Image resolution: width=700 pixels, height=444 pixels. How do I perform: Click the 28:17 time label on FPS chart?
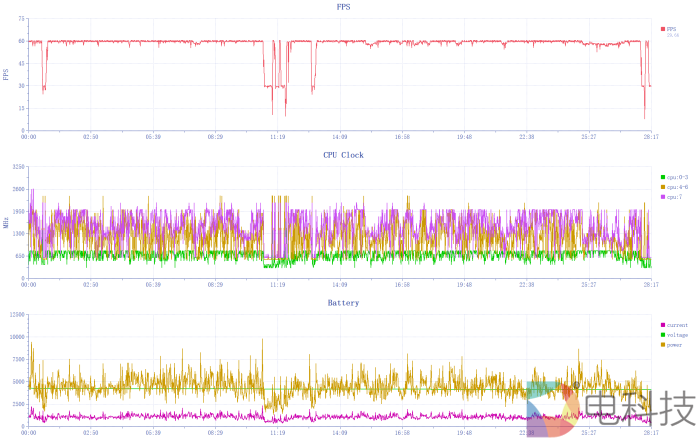[651, 137]
